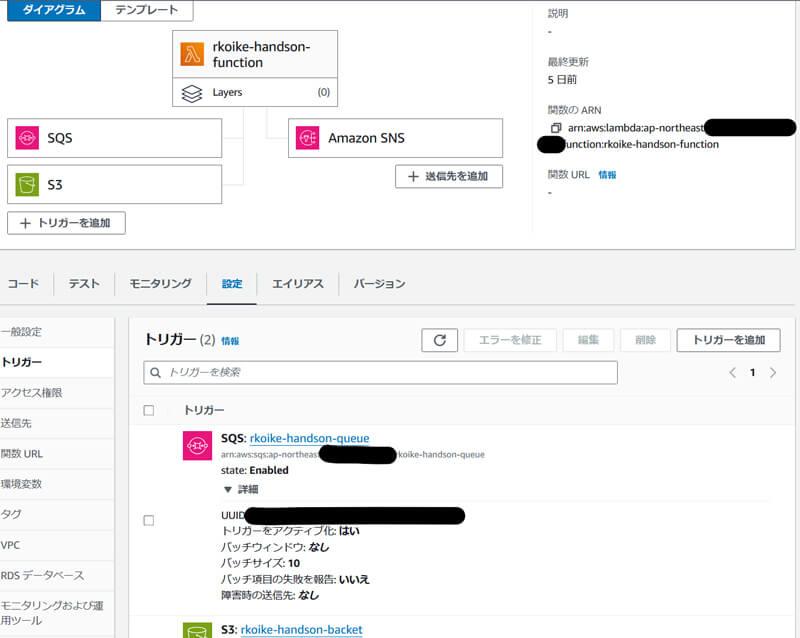Click トリガーを追加 button under the diagram
800x638 pixels.
(66, 223)
